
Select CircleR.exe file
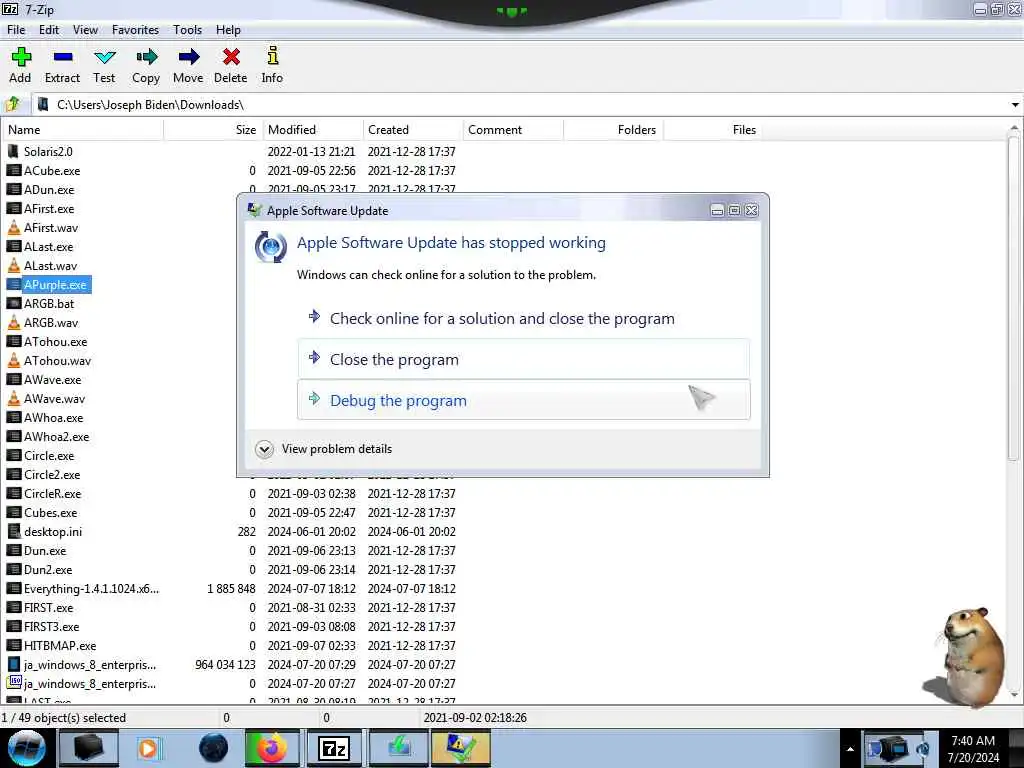(44, 494)
